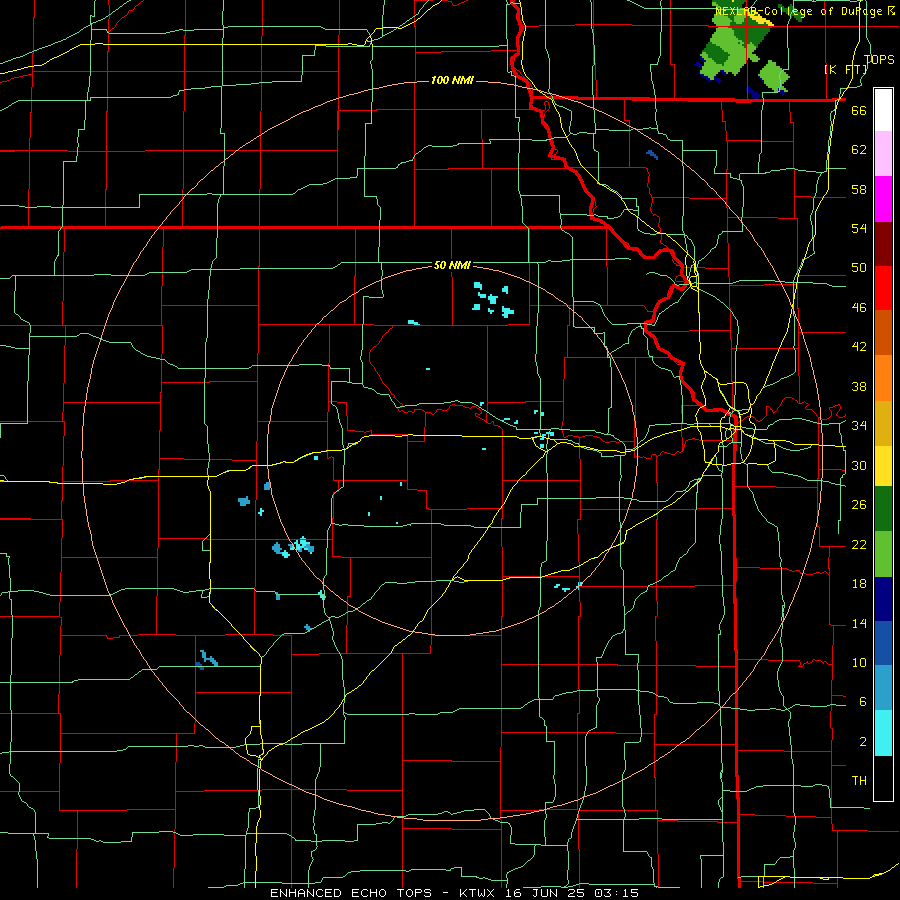Select the 10 scale label
Viewport: 900px width, 900px height.
point(859,662)
